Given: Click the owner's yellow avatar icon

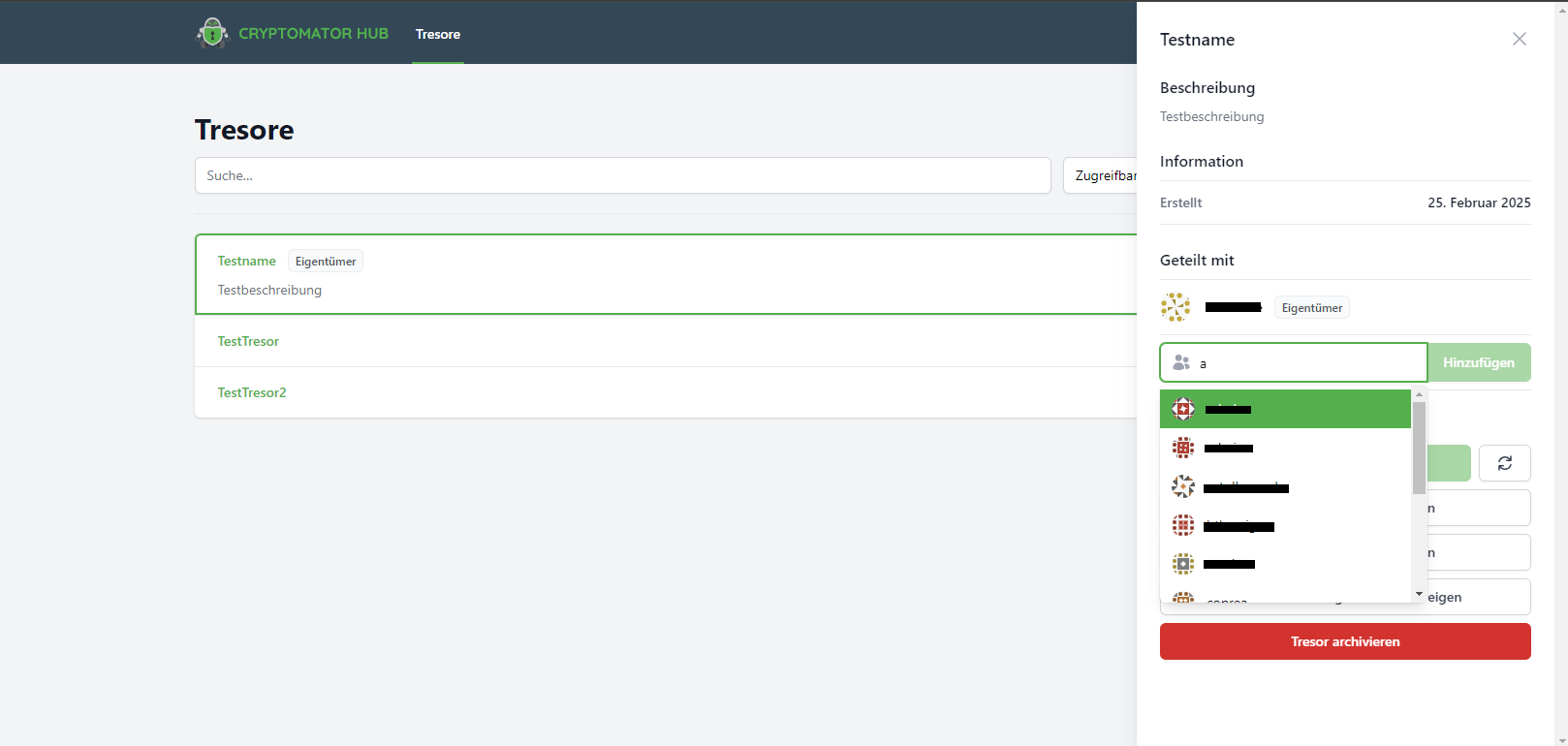Looking at the screenshot, I should pyautogui.click(x=1176, y=307).
